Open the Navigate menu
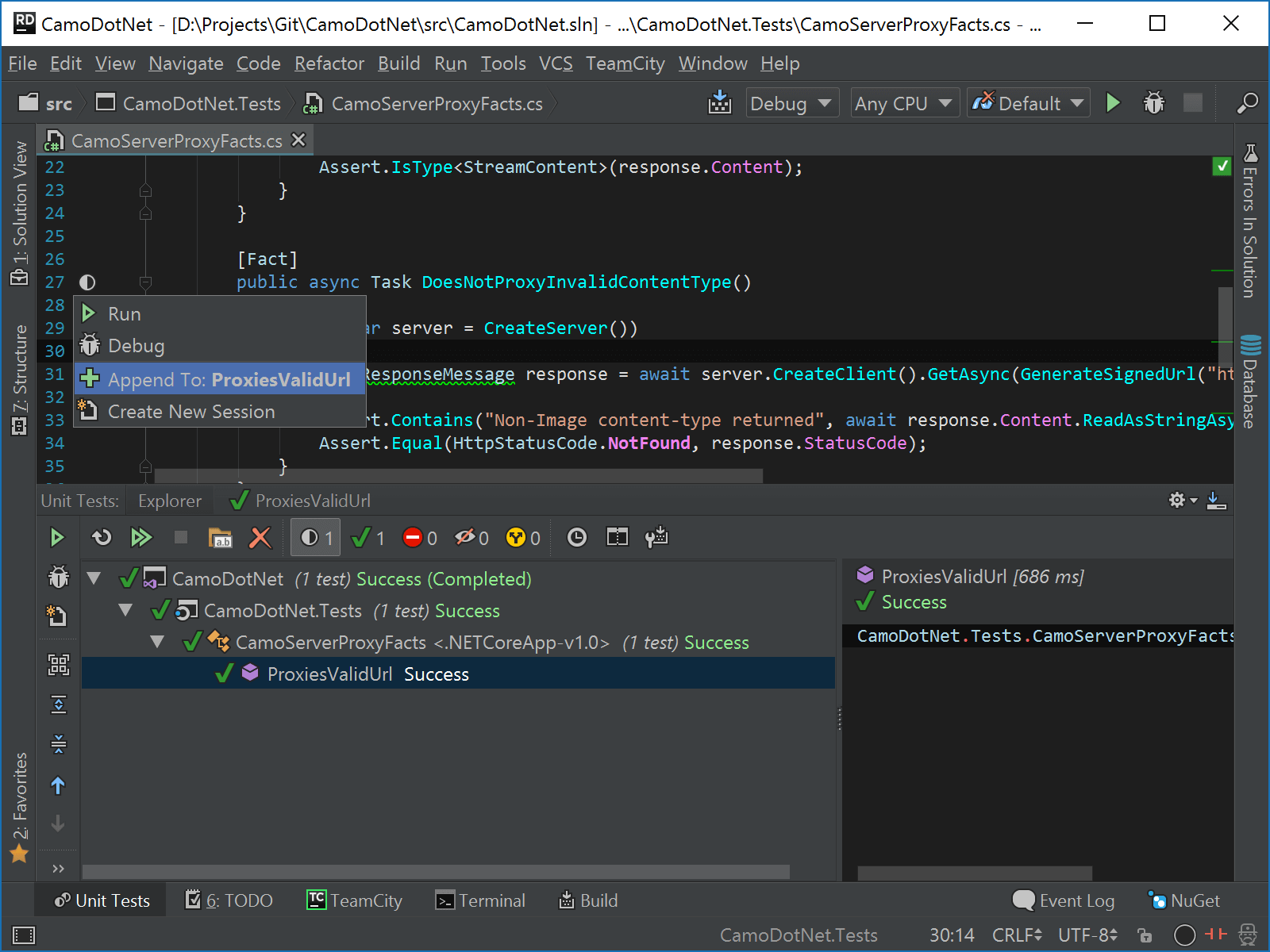Viewport: 1270px width, 952px height. (186, 63)
